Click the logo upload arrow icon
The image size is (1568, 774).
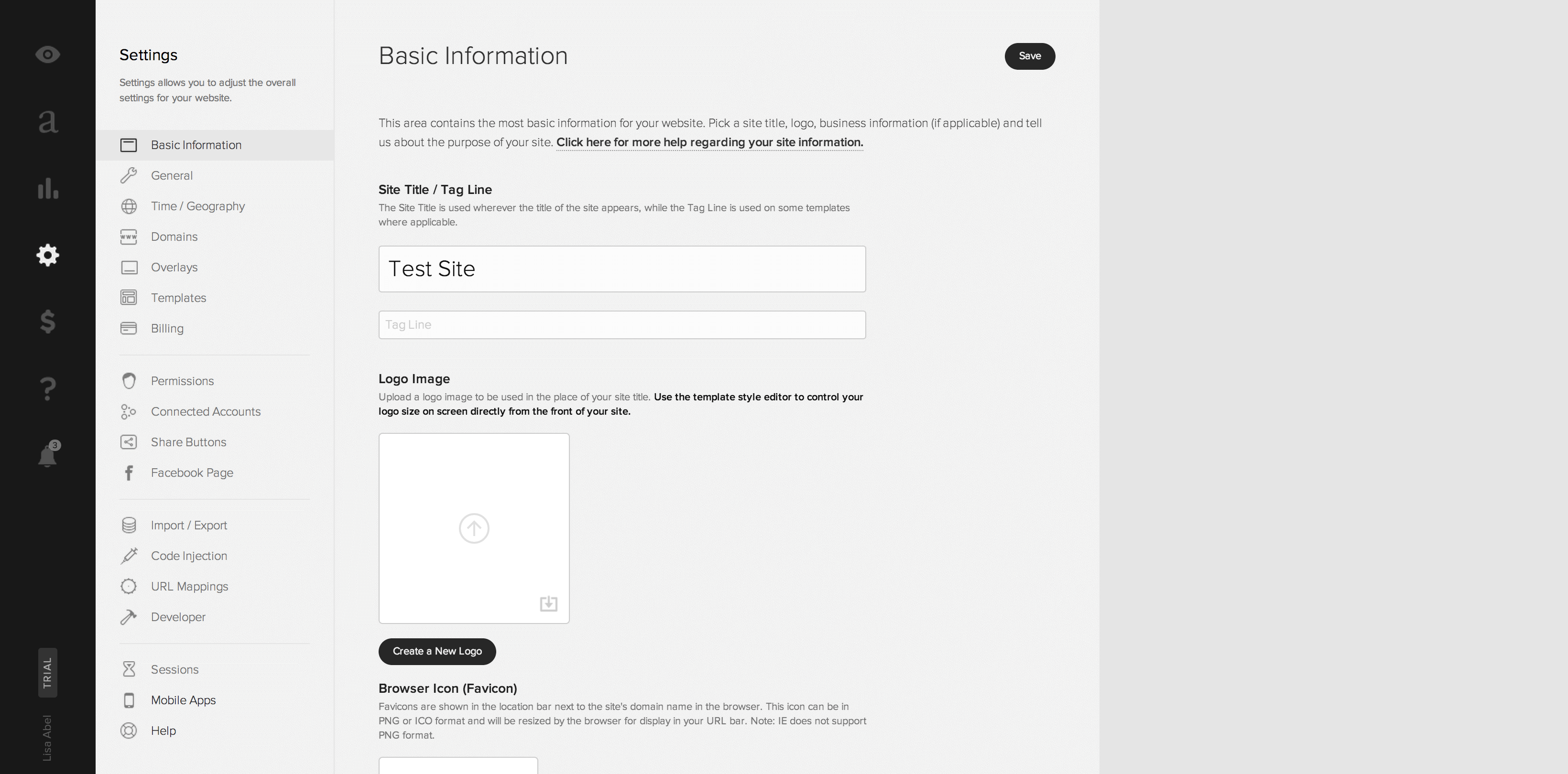pos(474,528)
